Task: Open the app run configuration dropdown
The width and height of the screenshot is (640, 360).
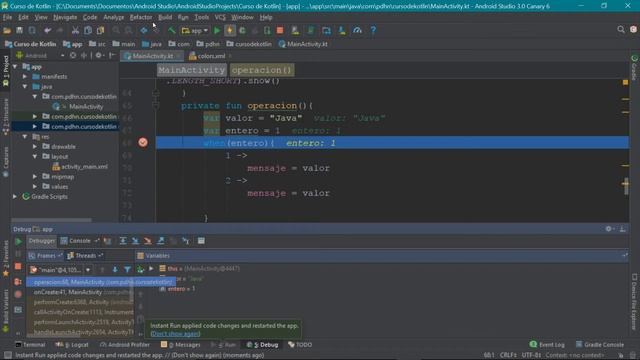Action: [195, 30]
